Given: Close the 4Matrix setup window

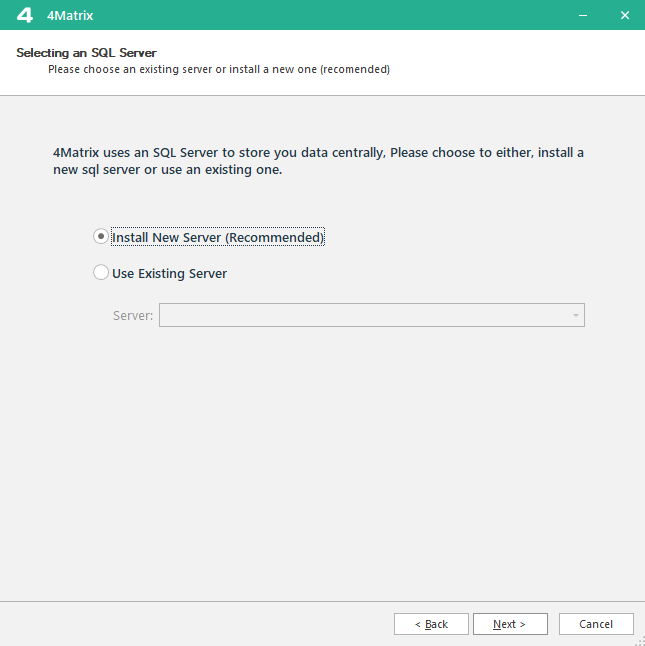Looking at the screenshot, I should click(x=624, y=15).
